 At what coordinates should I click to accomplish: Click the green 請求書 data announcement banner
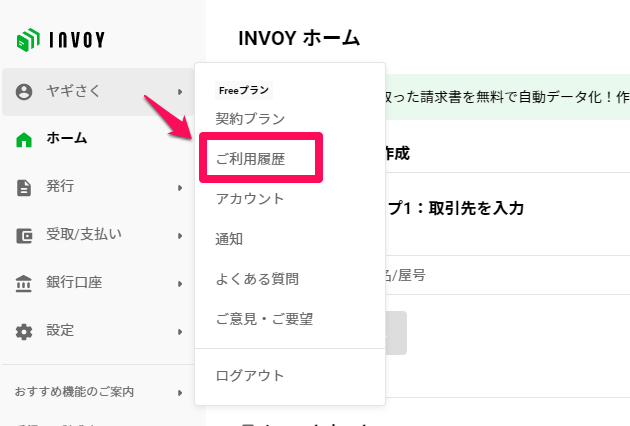pos(508,97)
